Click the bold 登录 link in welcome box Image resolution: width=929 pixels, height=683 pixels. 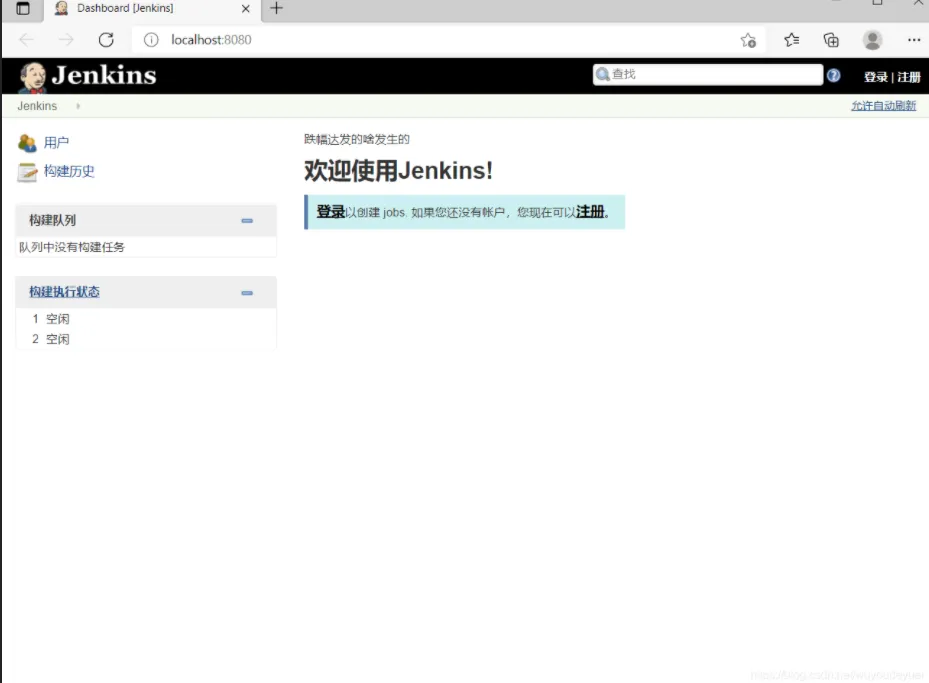click(x=331, y=211)
